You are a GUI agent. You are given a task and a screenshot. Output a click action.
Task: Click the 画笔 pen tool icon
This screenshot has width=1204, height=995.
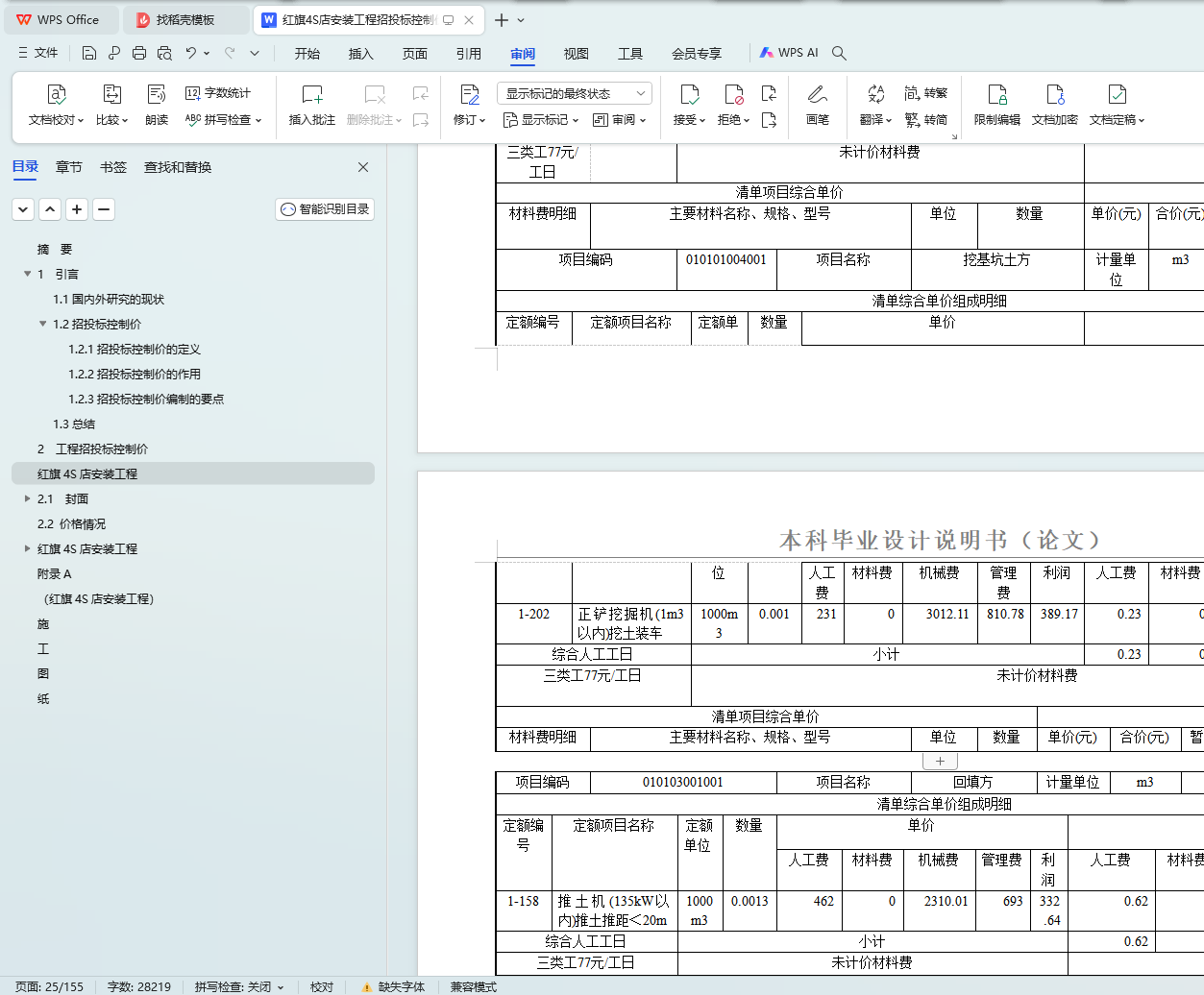click(818, 94)
